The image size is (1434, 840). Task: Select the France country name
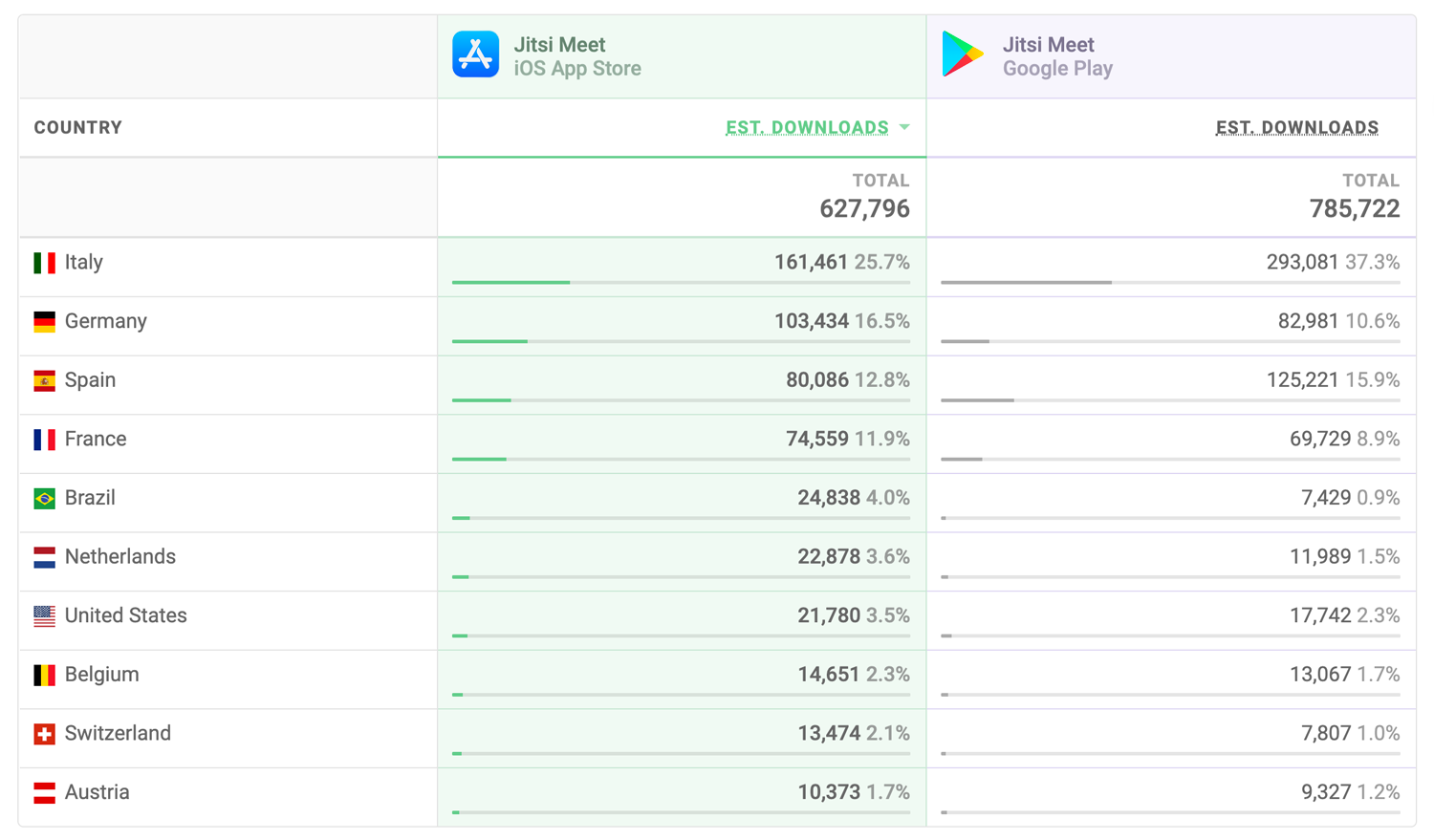pos(96,439)
